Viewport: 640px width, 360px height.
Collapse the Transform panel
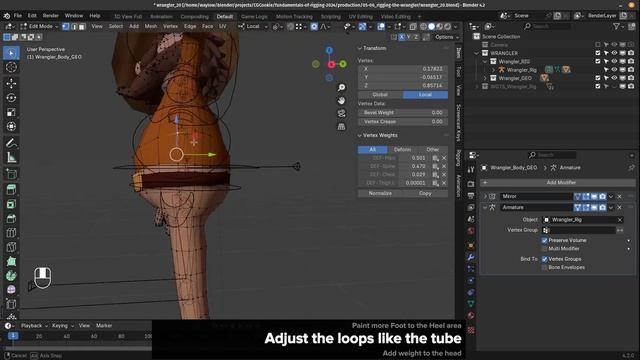(x=360, y=48)
